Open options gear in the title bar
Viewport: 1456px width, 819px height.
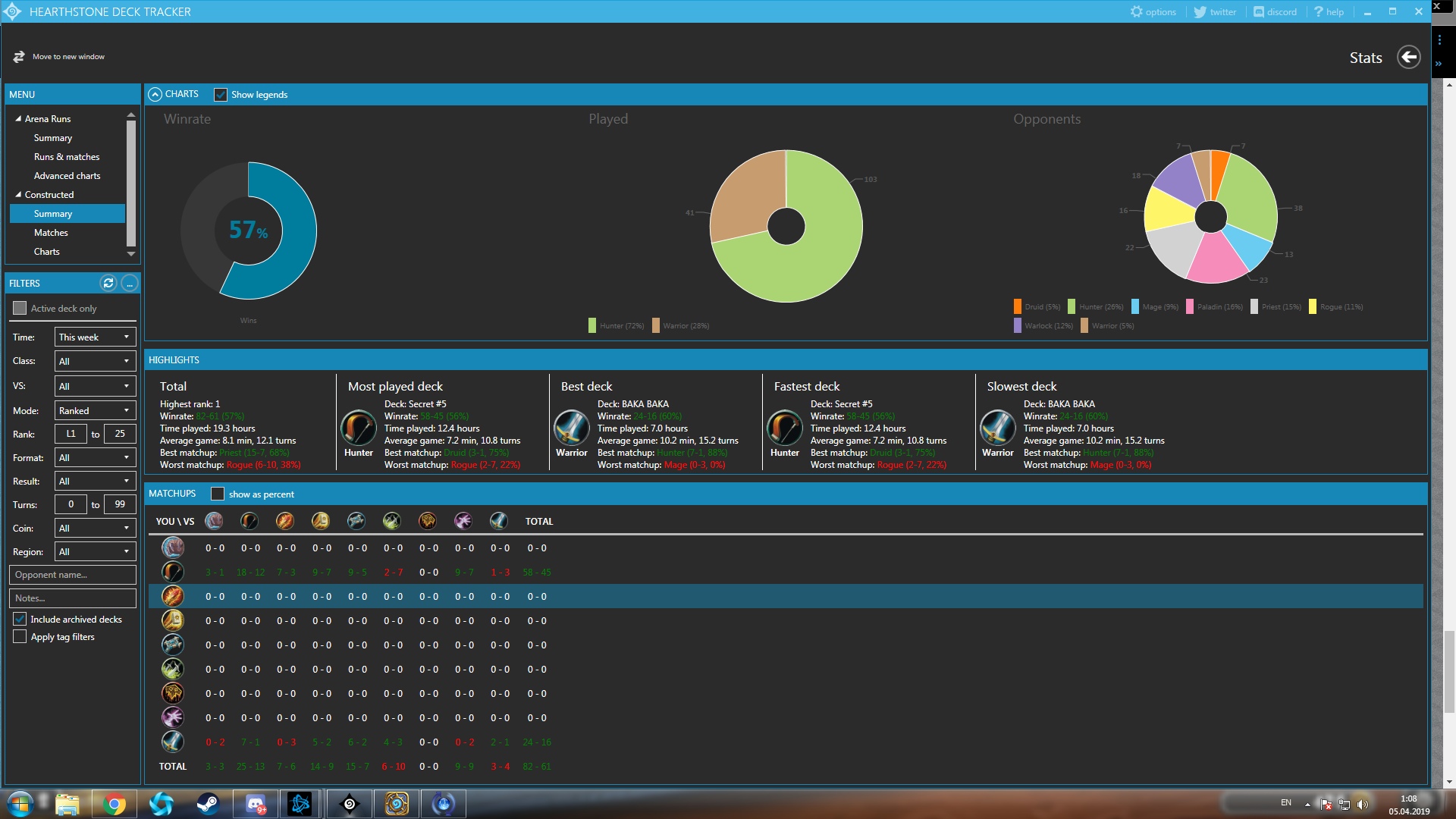1136,11
